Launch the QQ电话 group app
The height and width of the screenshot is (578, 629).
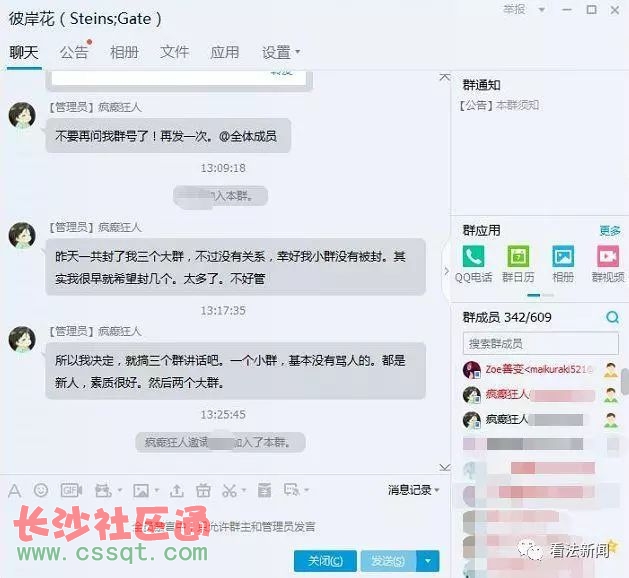coord(473,264)
